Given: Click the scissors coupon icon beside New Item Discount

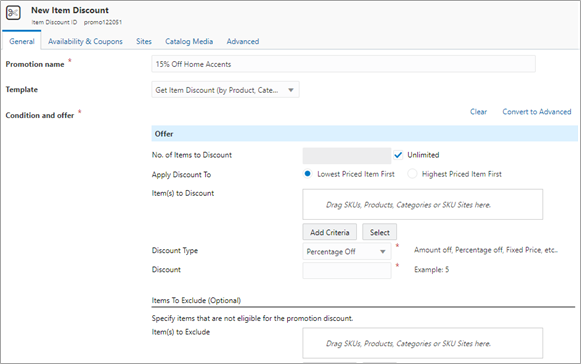Looking at the screenshot, I should point(13,13).
